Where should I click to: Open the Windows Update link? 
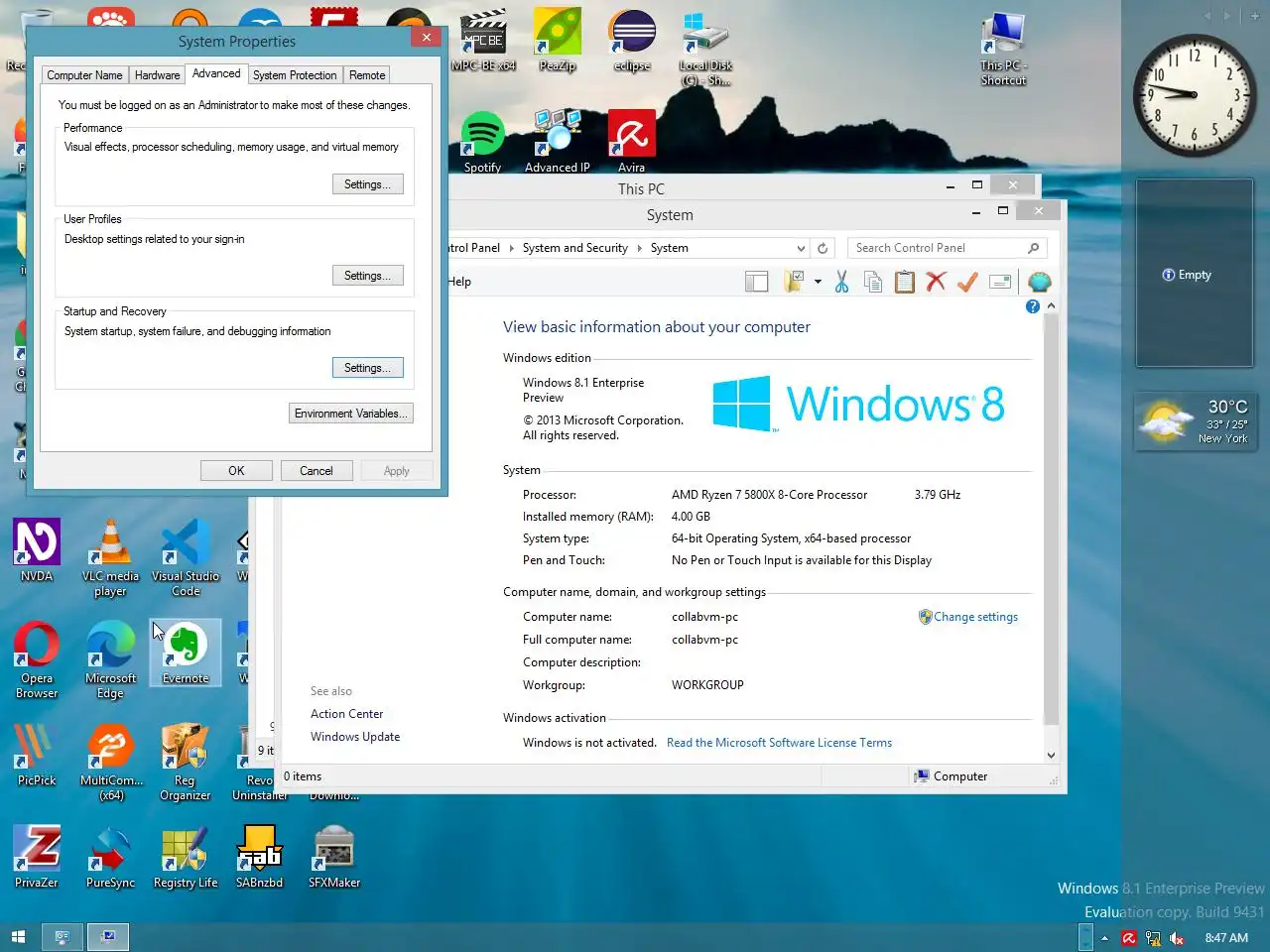(x=355, y=737)
